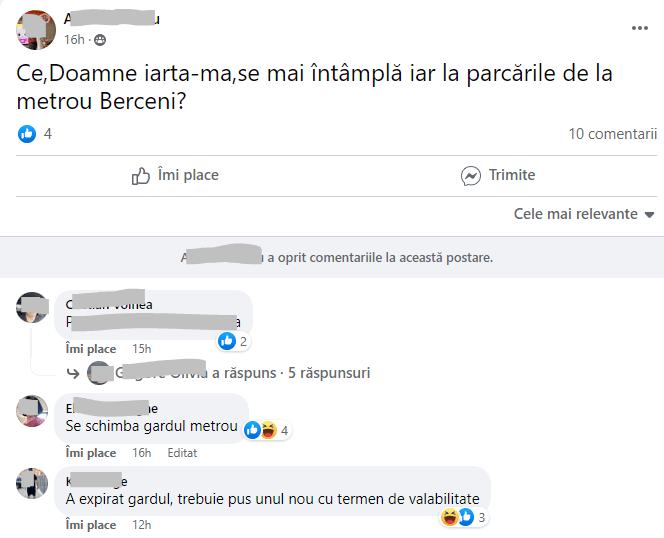
Task: Click laughing reactions on 'A expirat gardul' comment
Action: click(x=464, y=517)
